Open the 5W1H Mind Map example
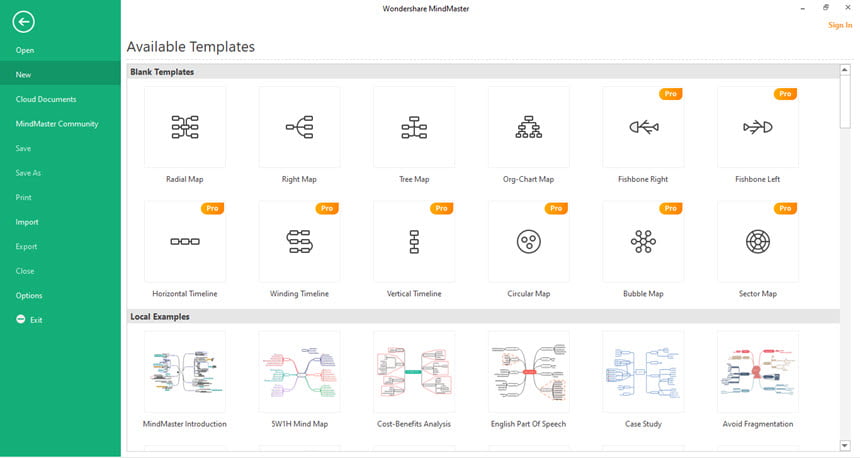 tap(299, 371)
